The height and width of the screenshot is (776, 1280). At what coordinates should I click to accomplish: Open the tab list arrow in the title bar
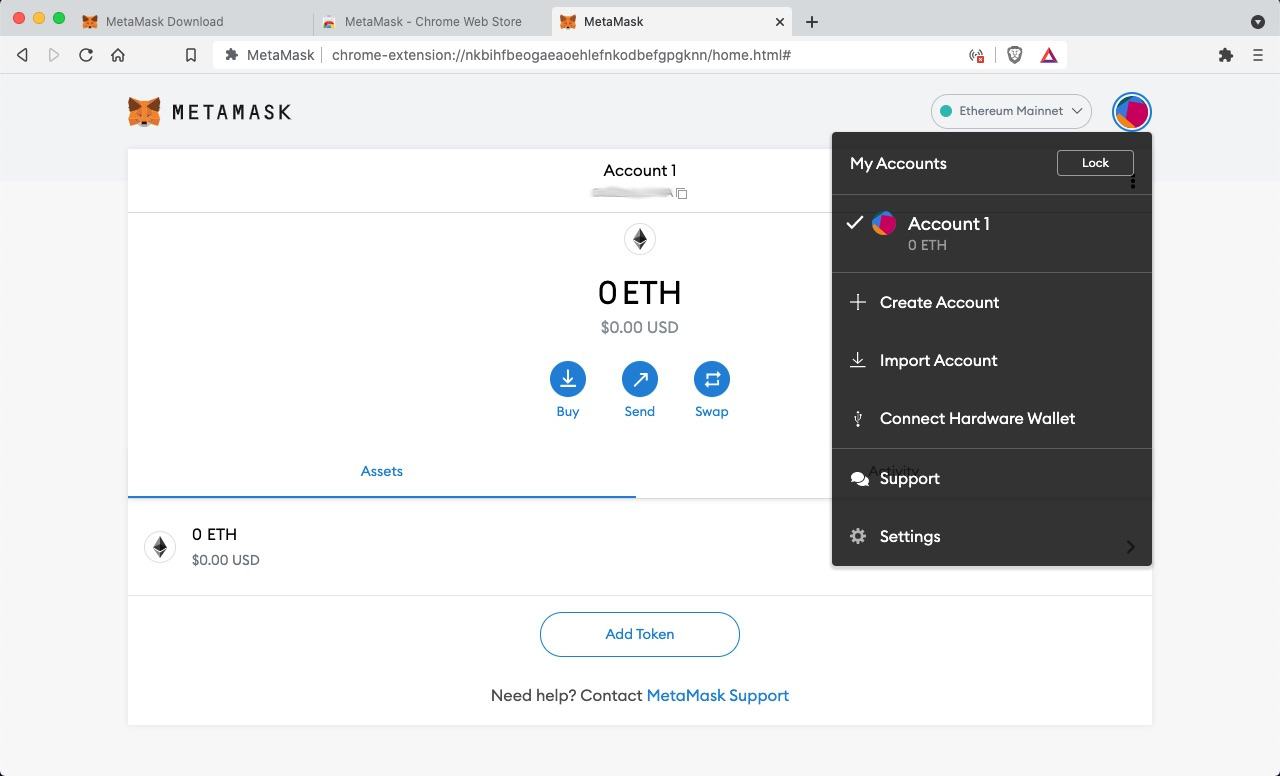(x=1258, y=21)
